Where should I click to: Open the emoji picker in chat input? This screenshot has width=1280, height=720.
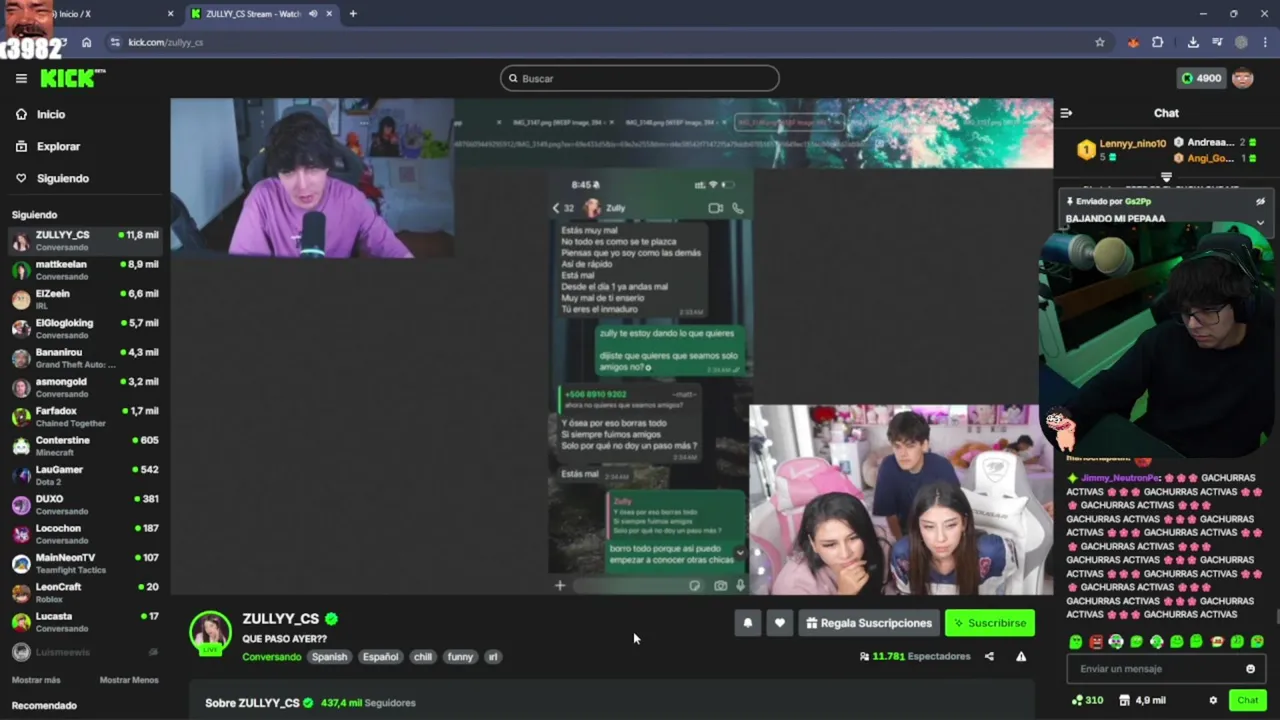tap(1250, 669)
